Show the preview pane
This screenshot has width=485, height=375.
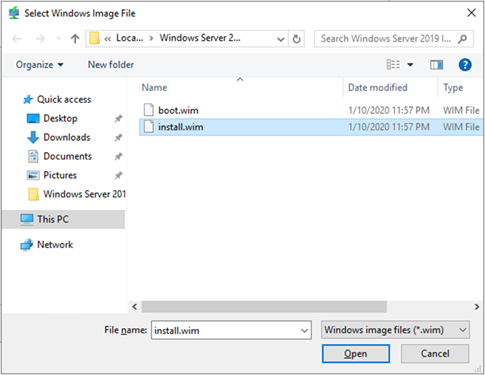[x=436, y=65]
